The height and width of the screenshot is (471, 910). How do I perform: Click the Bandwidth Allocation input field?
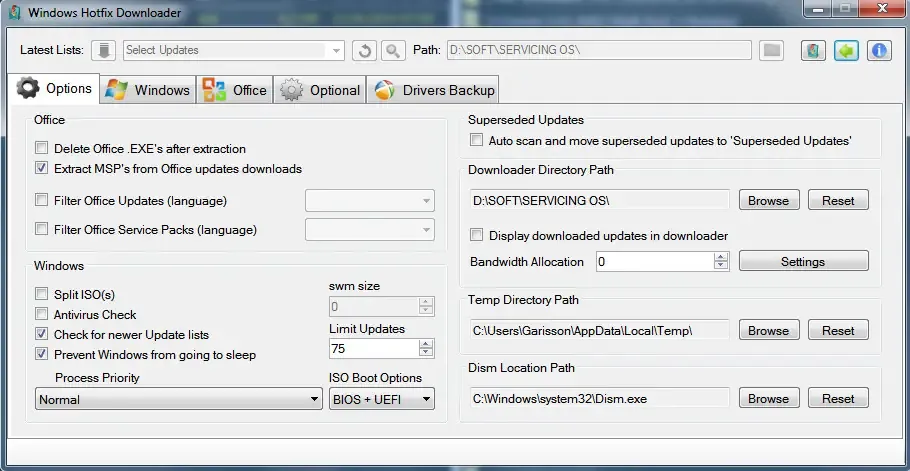[x=655, y=262]
